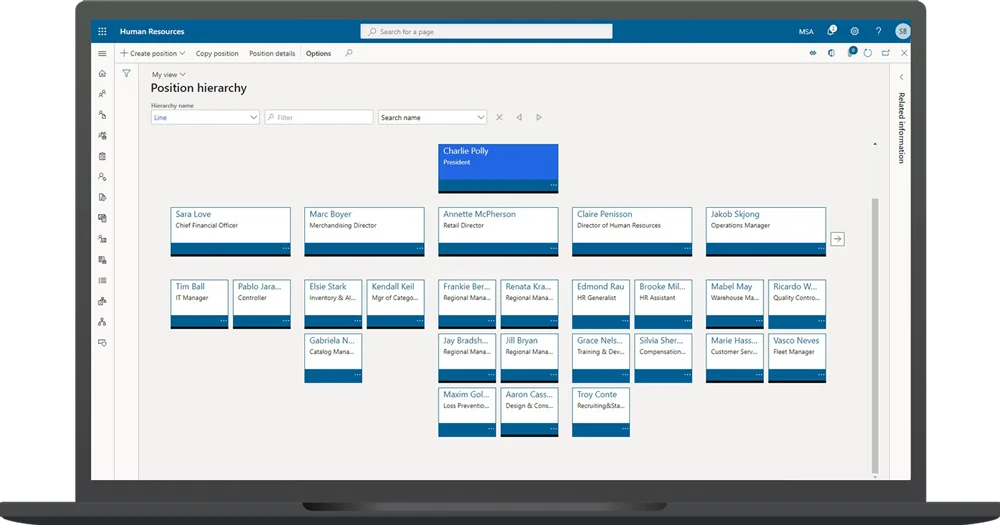1000x525 pixels.
Task: Click Position details in action bar
Action: tap(272, 54)
